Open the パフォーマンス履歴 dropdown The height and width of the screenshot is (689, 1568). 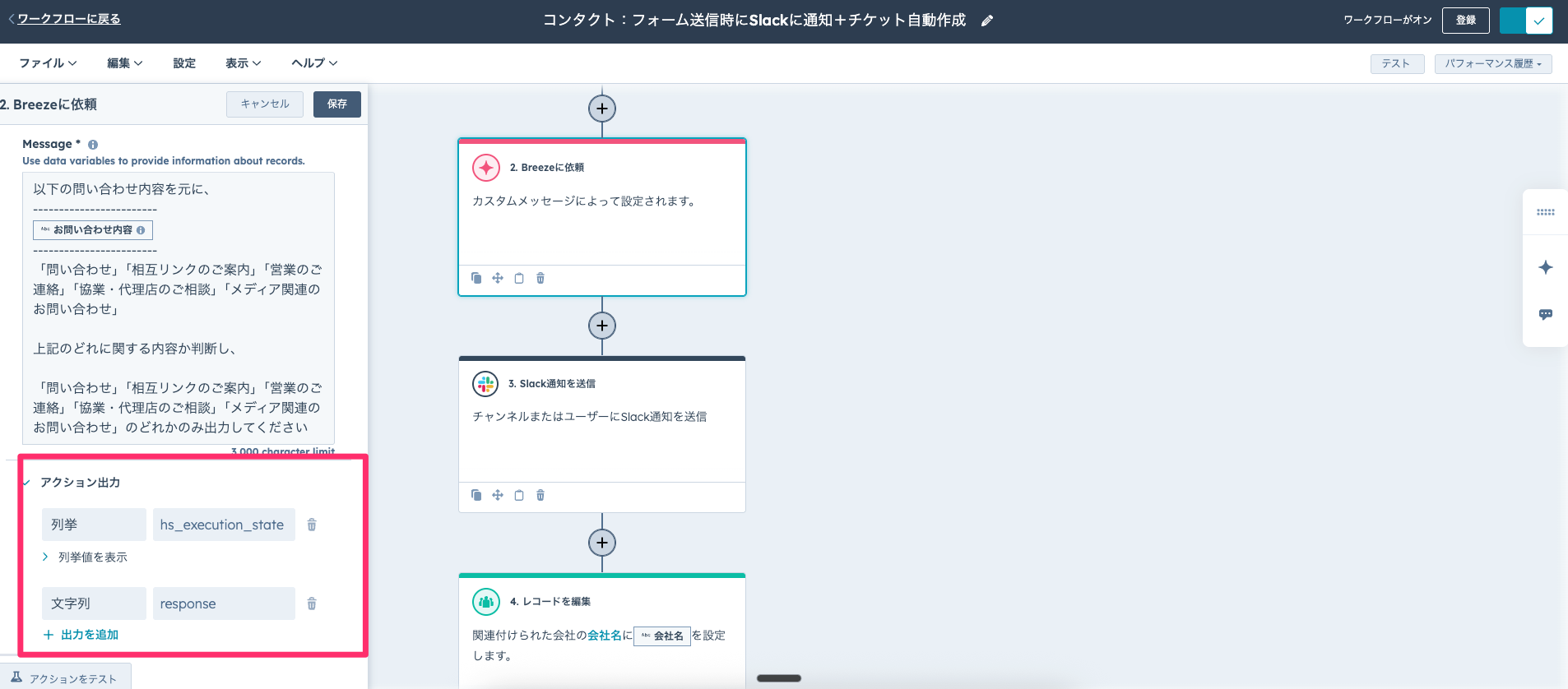point(1492,64)
